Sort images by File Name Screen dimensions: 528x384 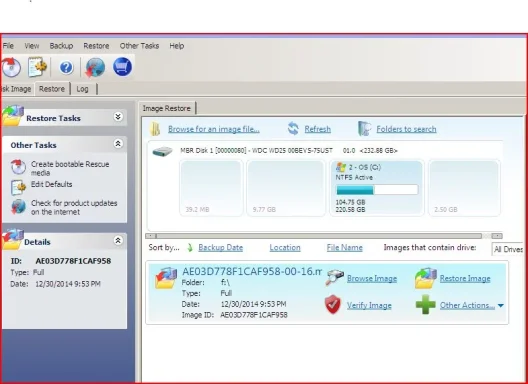coord(344,248)
